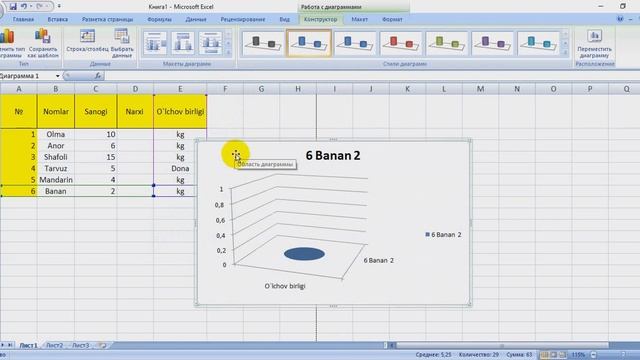Click Select Data (Выбрать данные)
The height and width of the screenshot is (360, 640).
[x=122, y=44]
